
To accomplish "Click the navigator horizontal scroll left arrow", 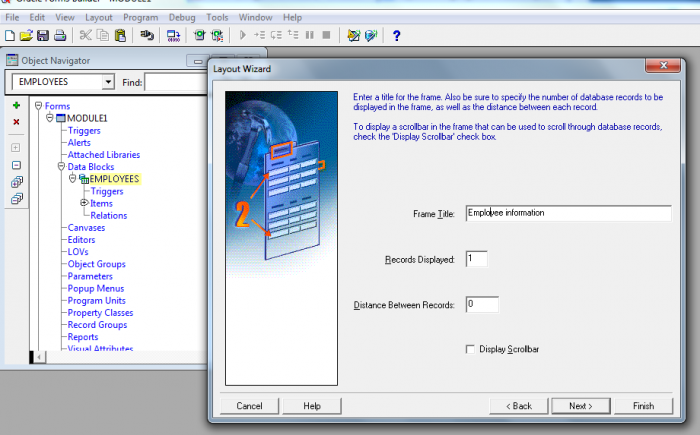I will point(40,357).
